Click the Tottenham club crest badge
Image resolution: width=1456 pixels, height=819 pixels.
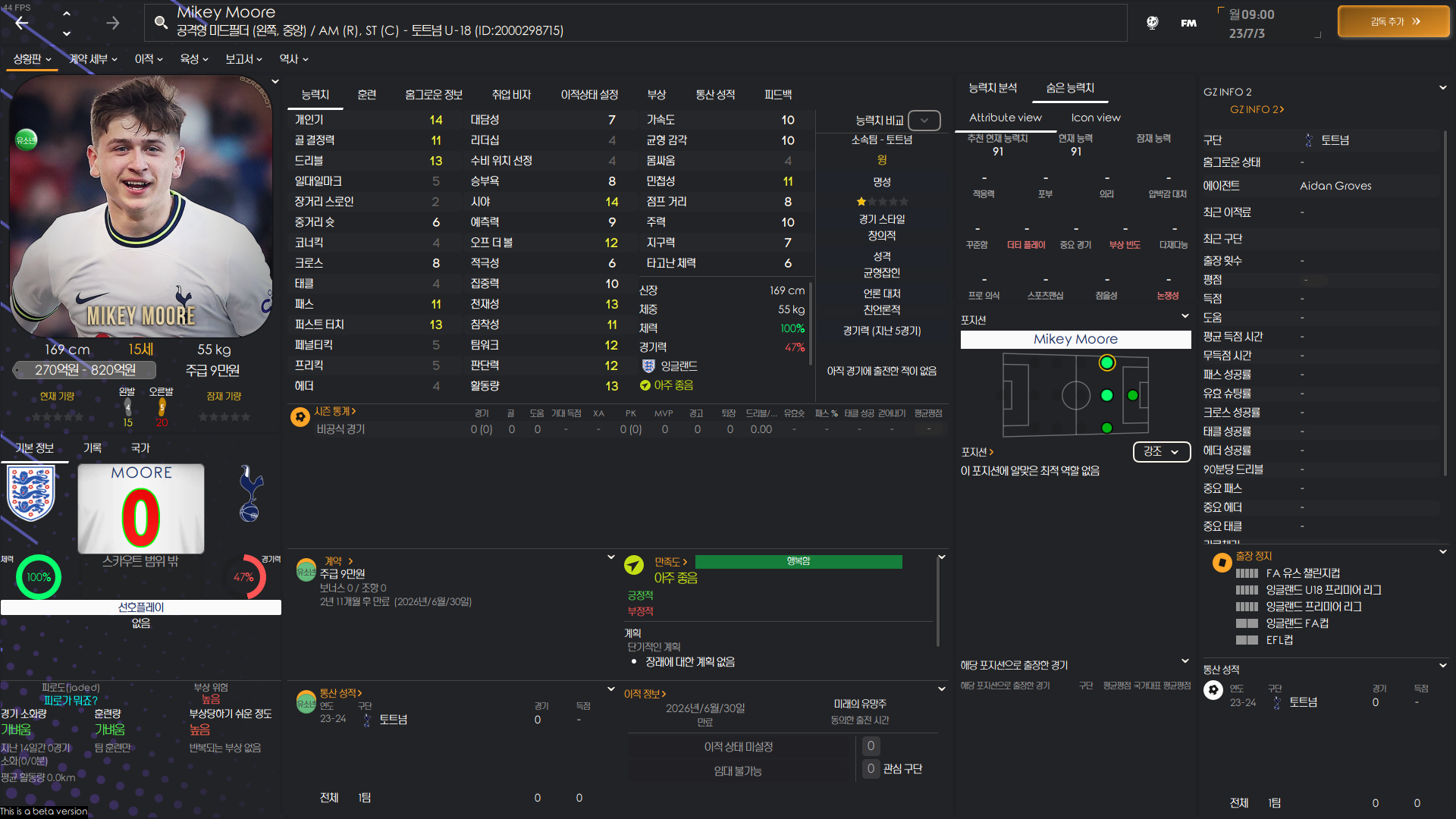click(251, 494)
